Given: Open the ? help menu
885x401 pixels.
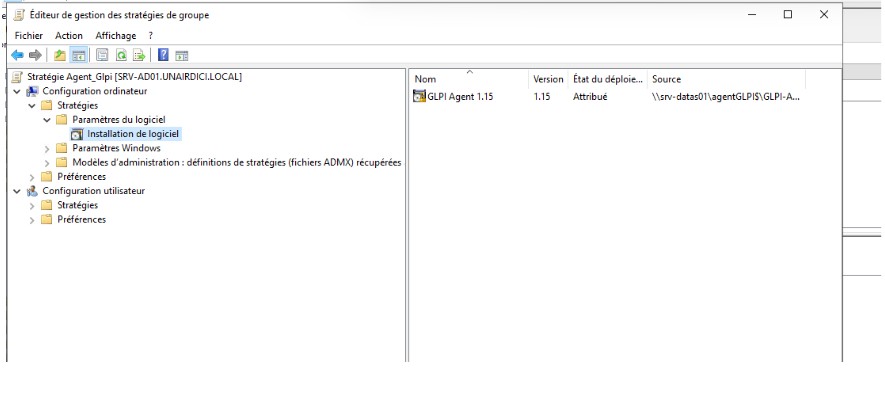Looking at the screenshot, I should pos(151,36).
